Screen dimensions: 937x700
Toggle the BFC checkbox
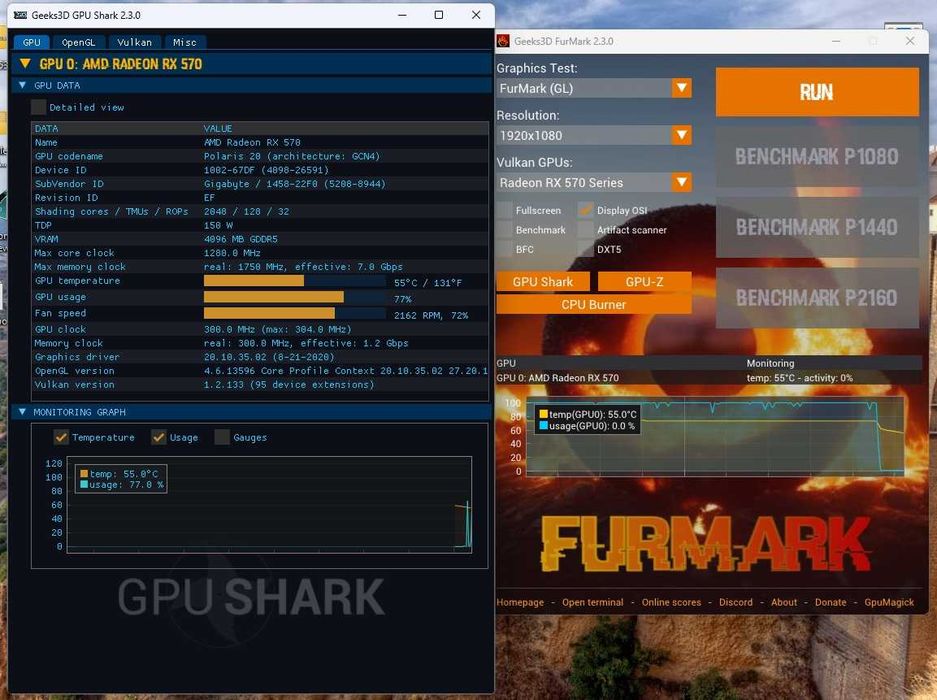[505, 249]
